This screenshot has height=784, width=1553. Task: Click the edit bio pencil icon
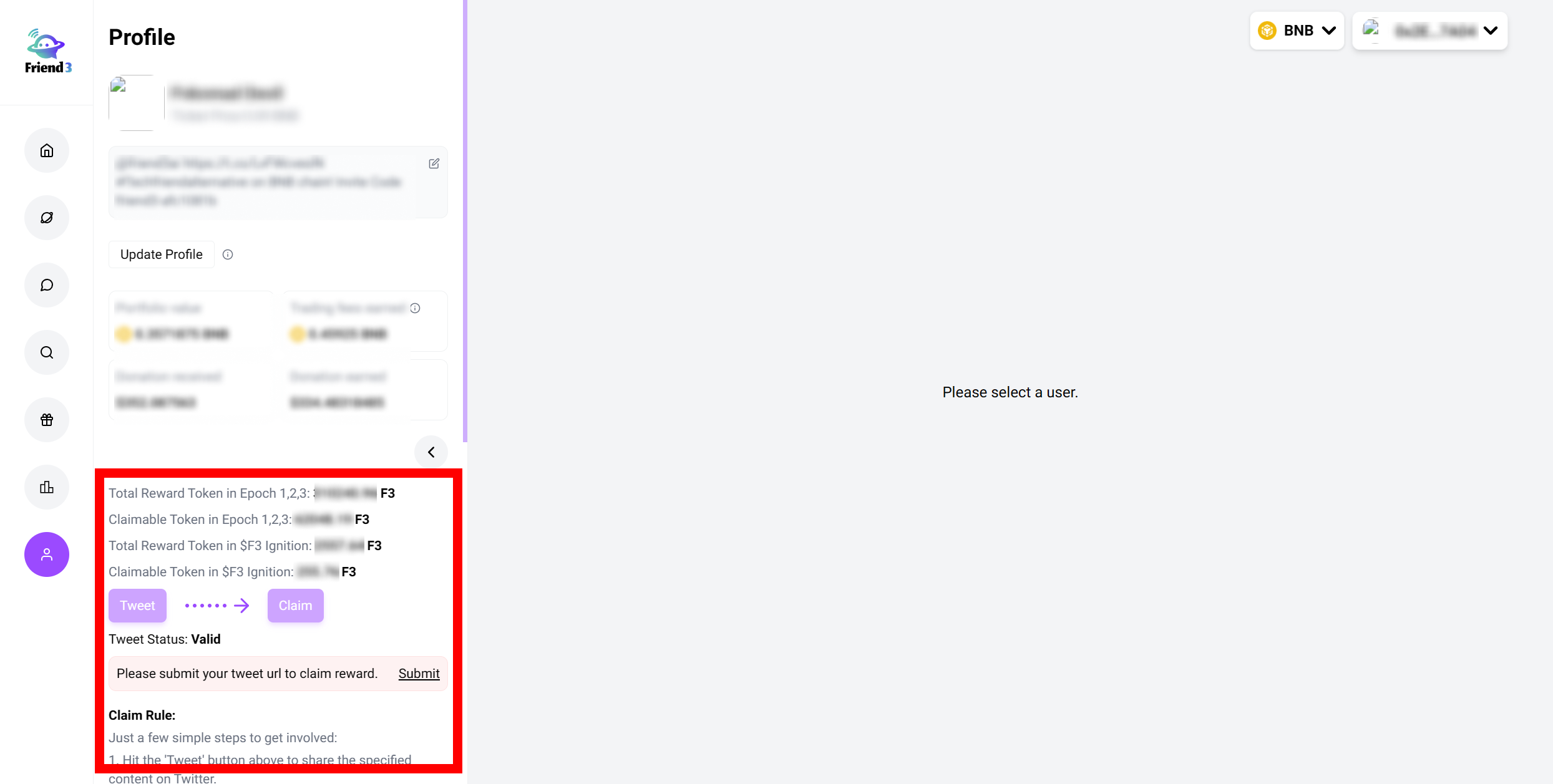(434, 163)
